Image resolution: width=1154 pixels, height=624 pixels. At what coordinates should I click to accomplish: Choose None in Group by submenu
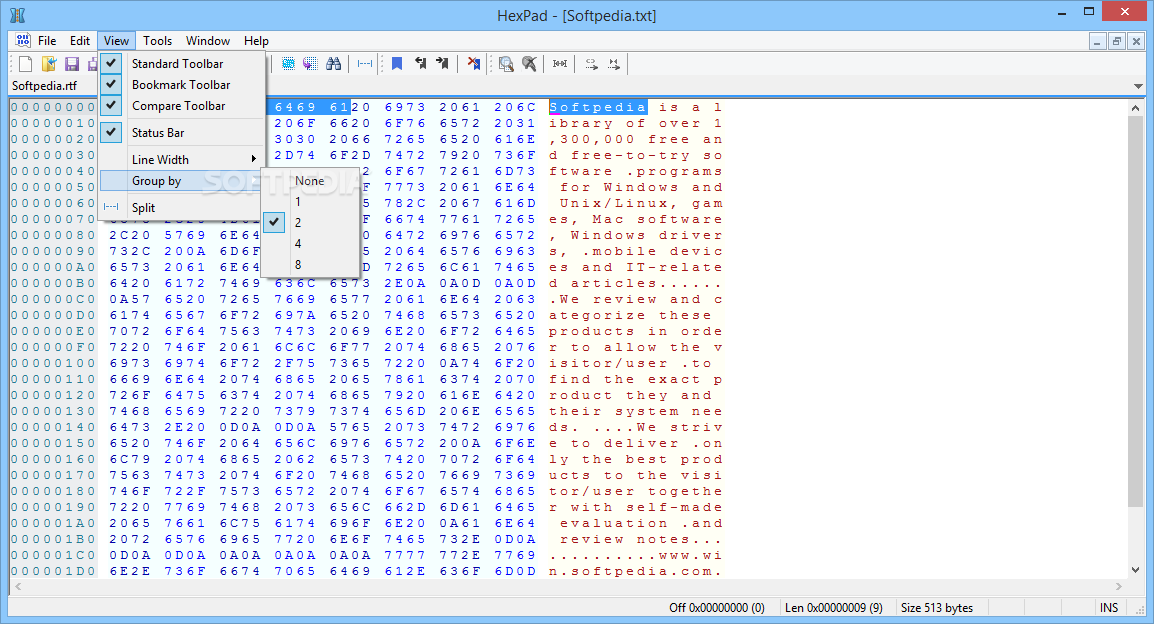point(311,180)
